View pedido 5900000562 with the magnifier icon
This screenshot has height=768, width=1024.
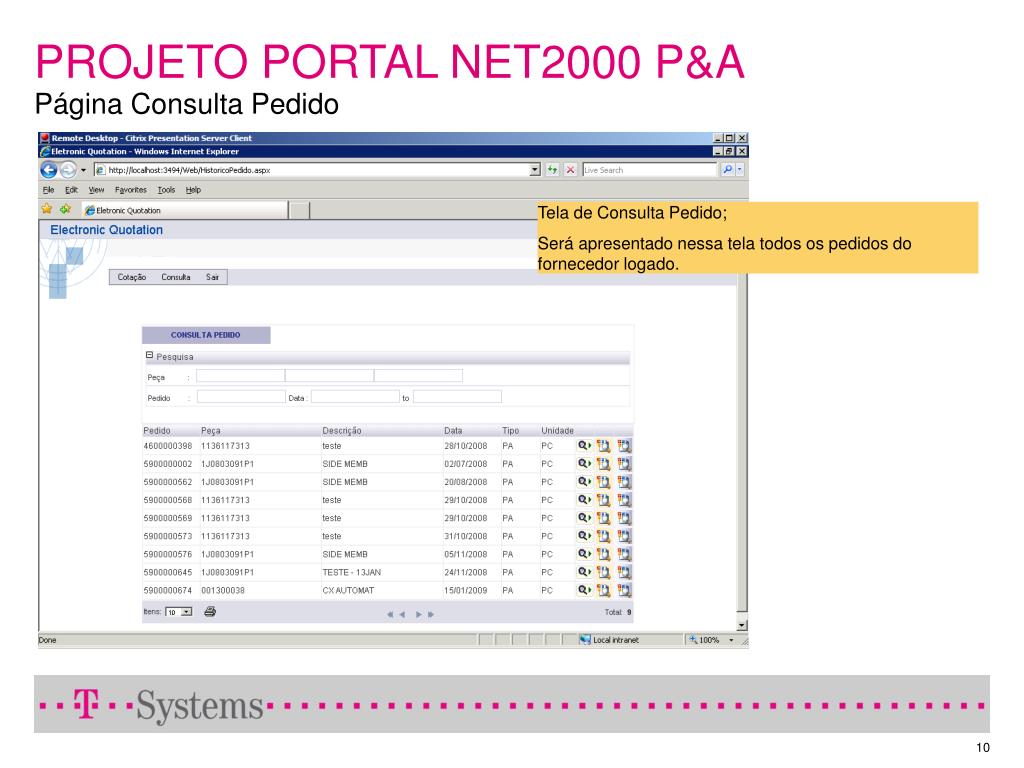click(584, 482)
